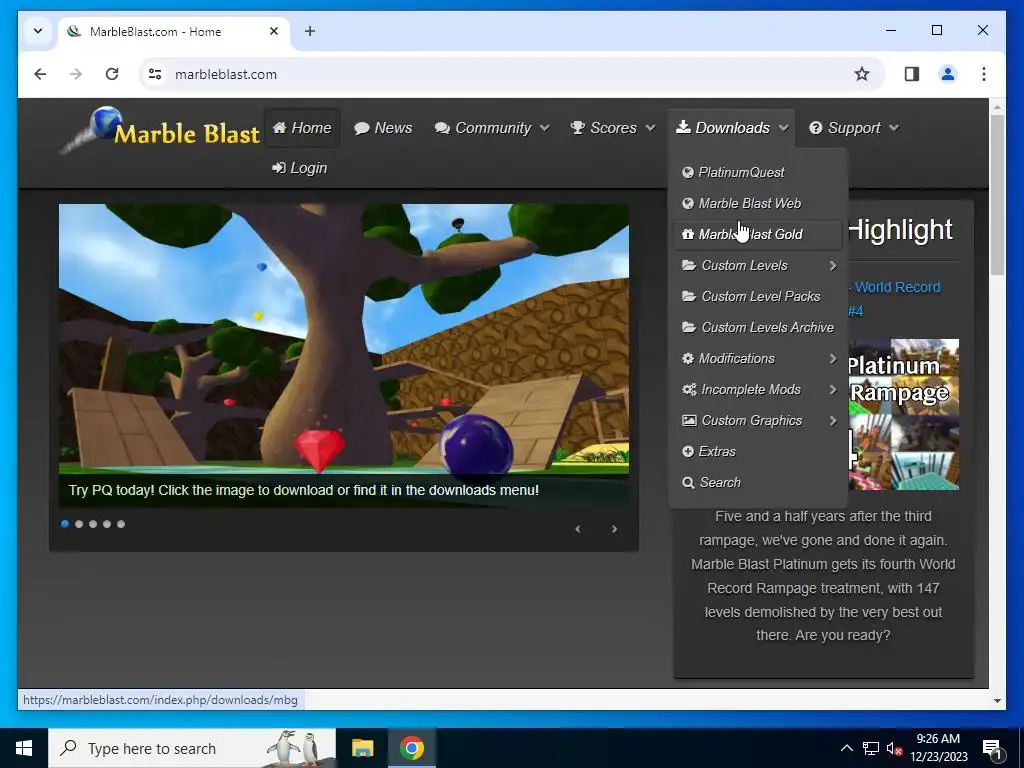Open the Windows Start menu
Screen dimensions: 1024x768
point(24,748)
